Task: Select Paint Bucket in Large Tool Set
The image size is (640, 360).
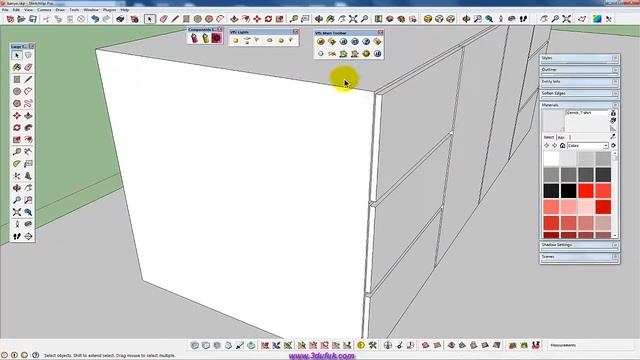Action: pyautogui.click(x=17, y=67)
